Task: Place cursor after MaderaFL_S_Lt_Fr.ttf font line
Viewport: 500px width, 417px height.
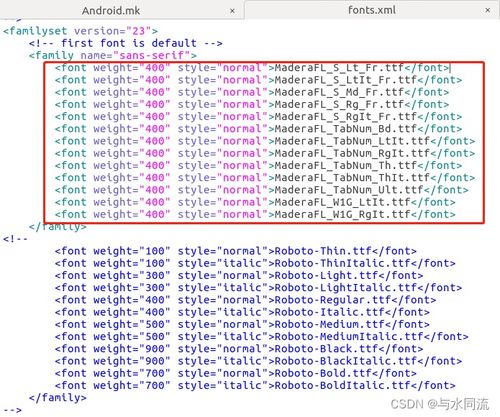Action: point(450,68)
